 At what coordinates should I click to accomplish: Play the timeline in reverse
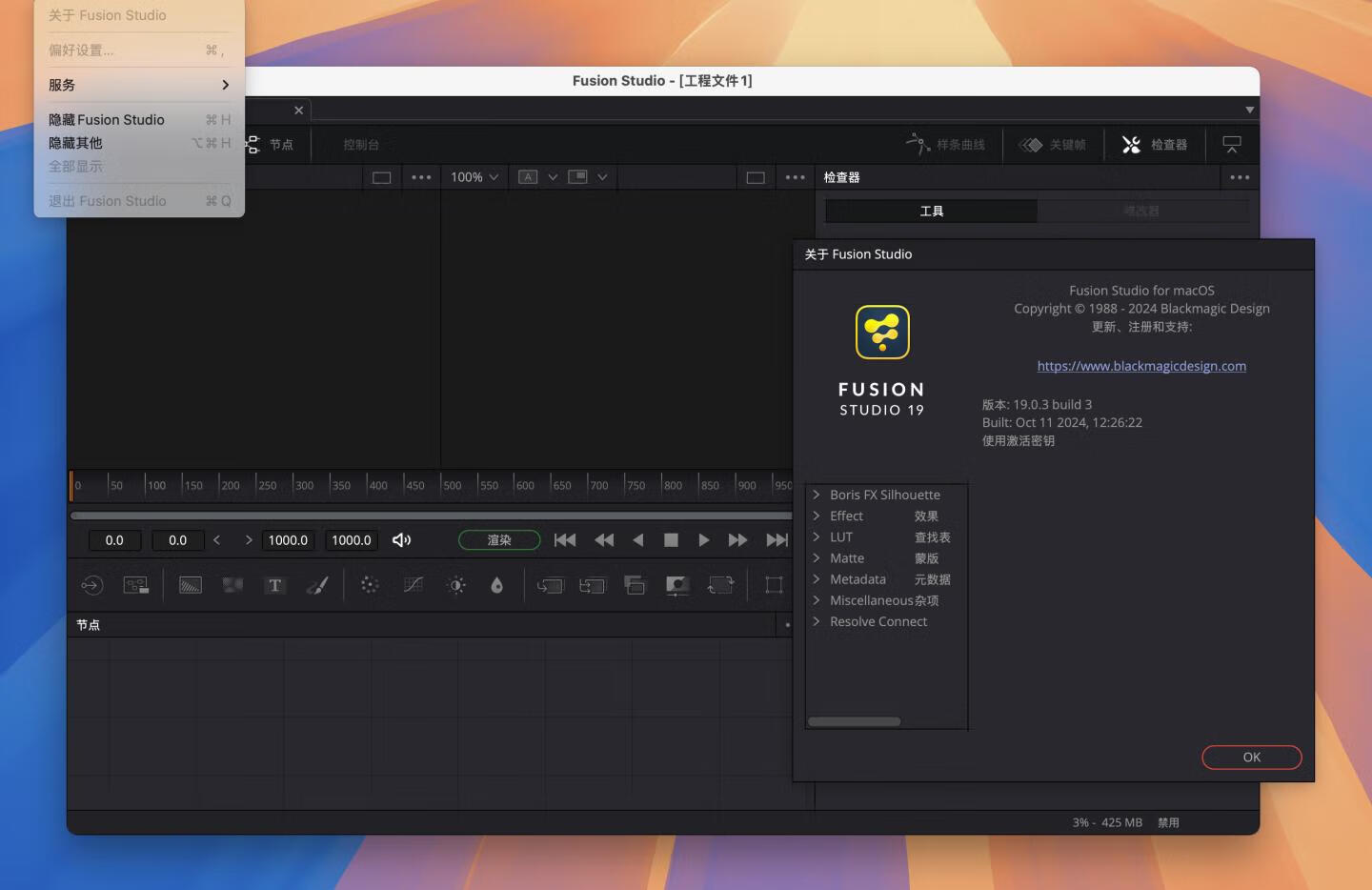coord(638,540)
